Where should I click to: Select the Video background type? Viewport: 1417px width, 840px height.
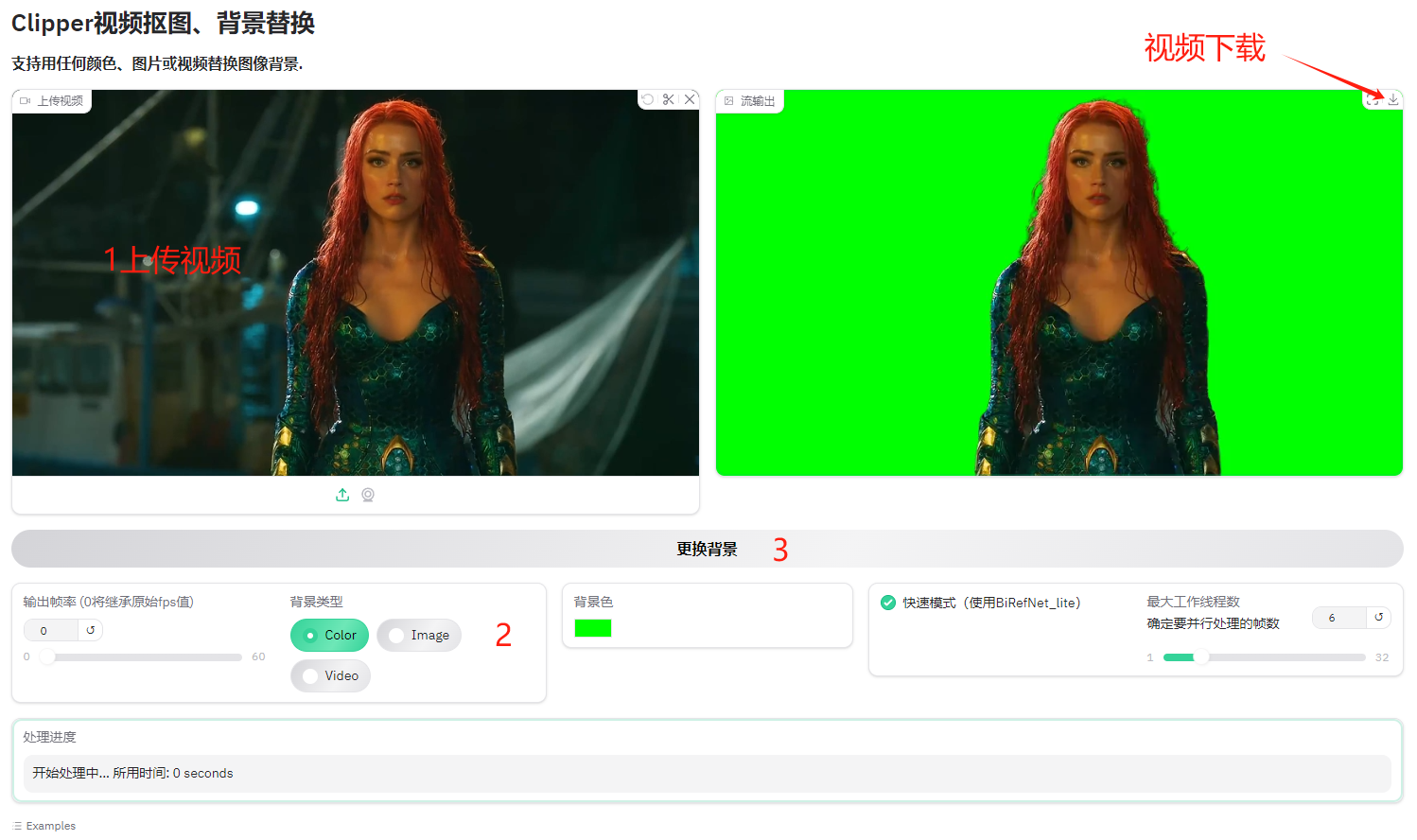[330, 676]
